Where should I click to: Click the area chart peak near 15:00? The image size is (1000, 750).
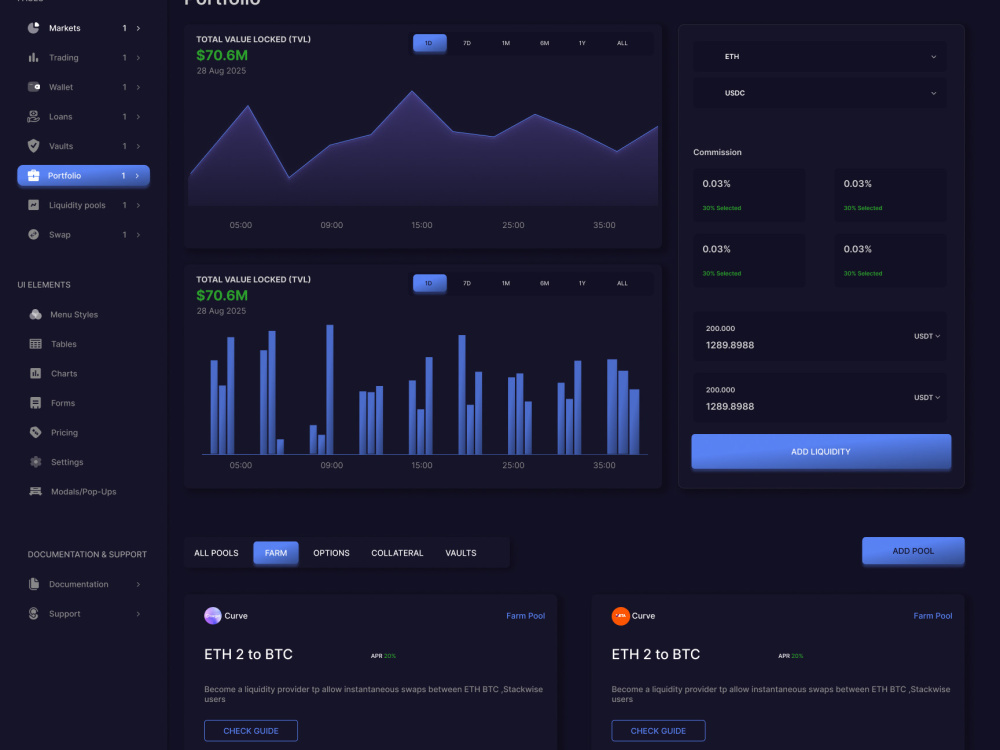tap(412, 92)
